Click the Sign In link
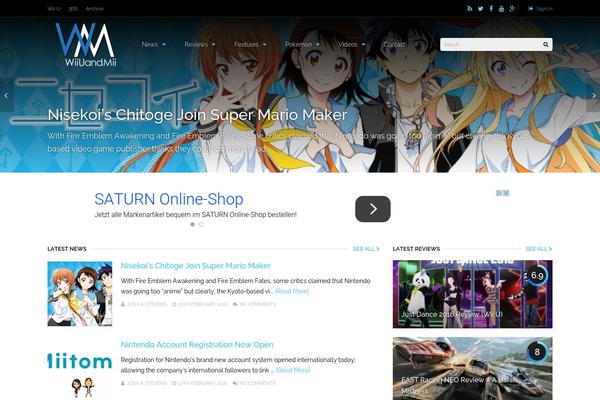The image size is (600, 400). point(540,8)
